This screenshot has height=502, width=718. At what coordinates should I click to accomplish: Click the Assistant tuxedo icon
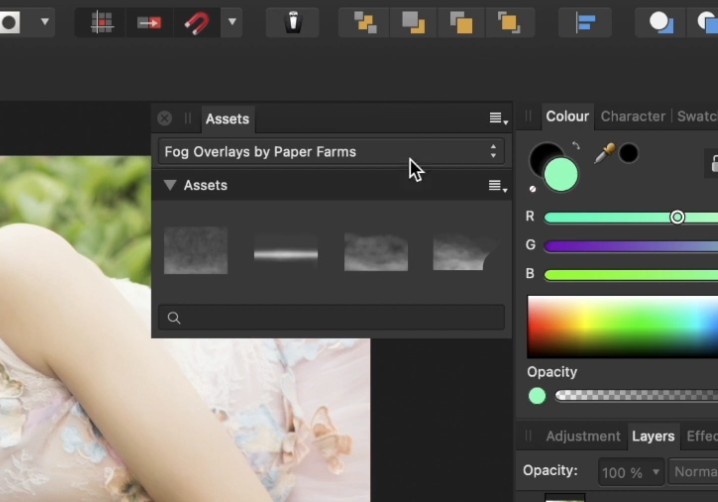(x=293, y=22)
